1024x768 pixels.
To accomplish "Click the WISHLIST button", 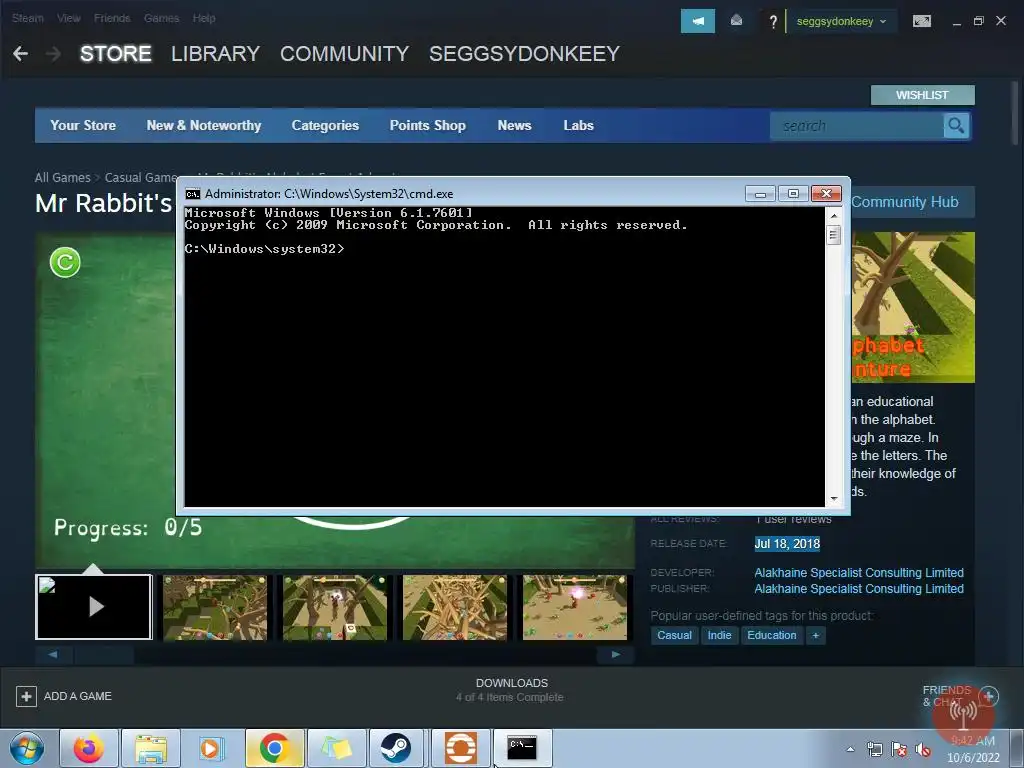I will [x=922, y=95].
